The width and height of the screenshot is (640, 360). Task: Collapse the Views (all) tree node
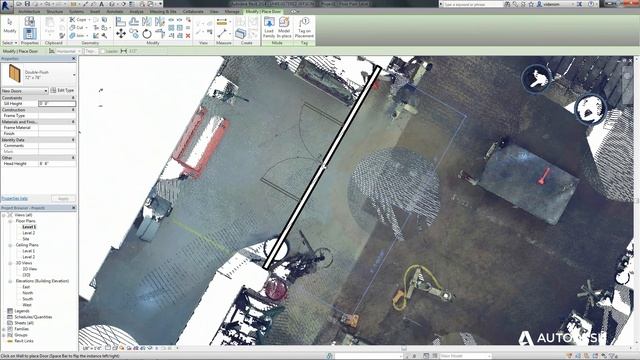4,215
